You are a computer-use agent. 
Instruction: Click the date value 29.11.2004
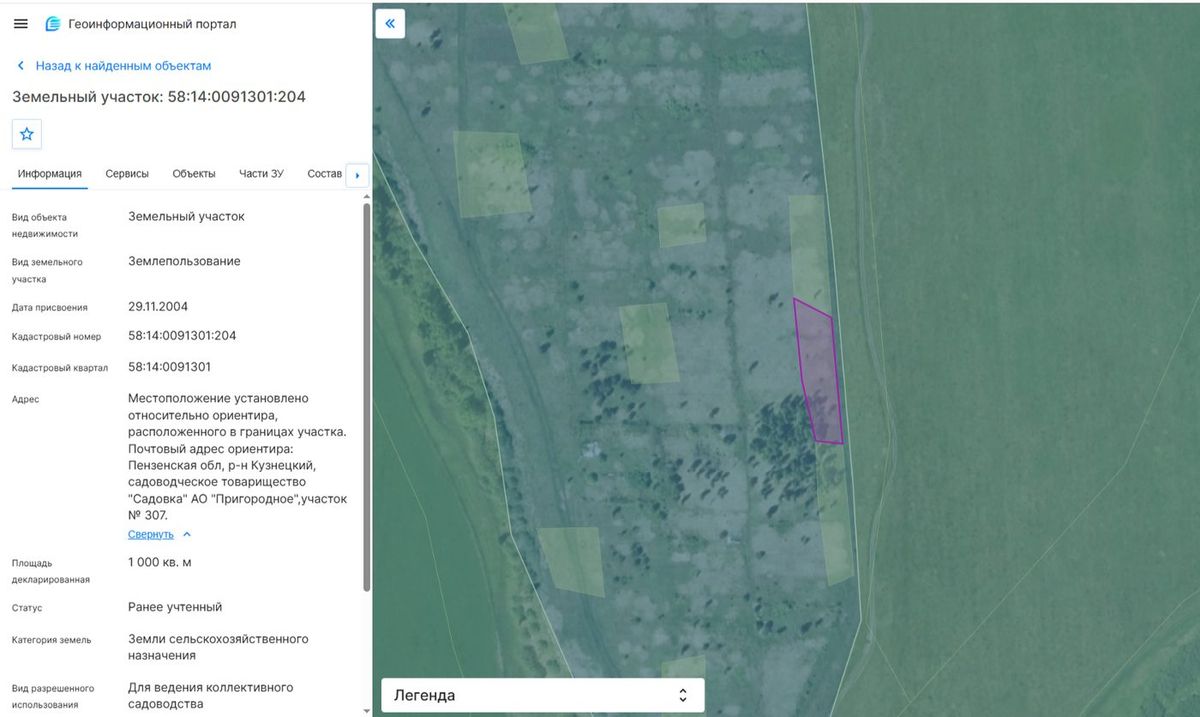[158, 307]
